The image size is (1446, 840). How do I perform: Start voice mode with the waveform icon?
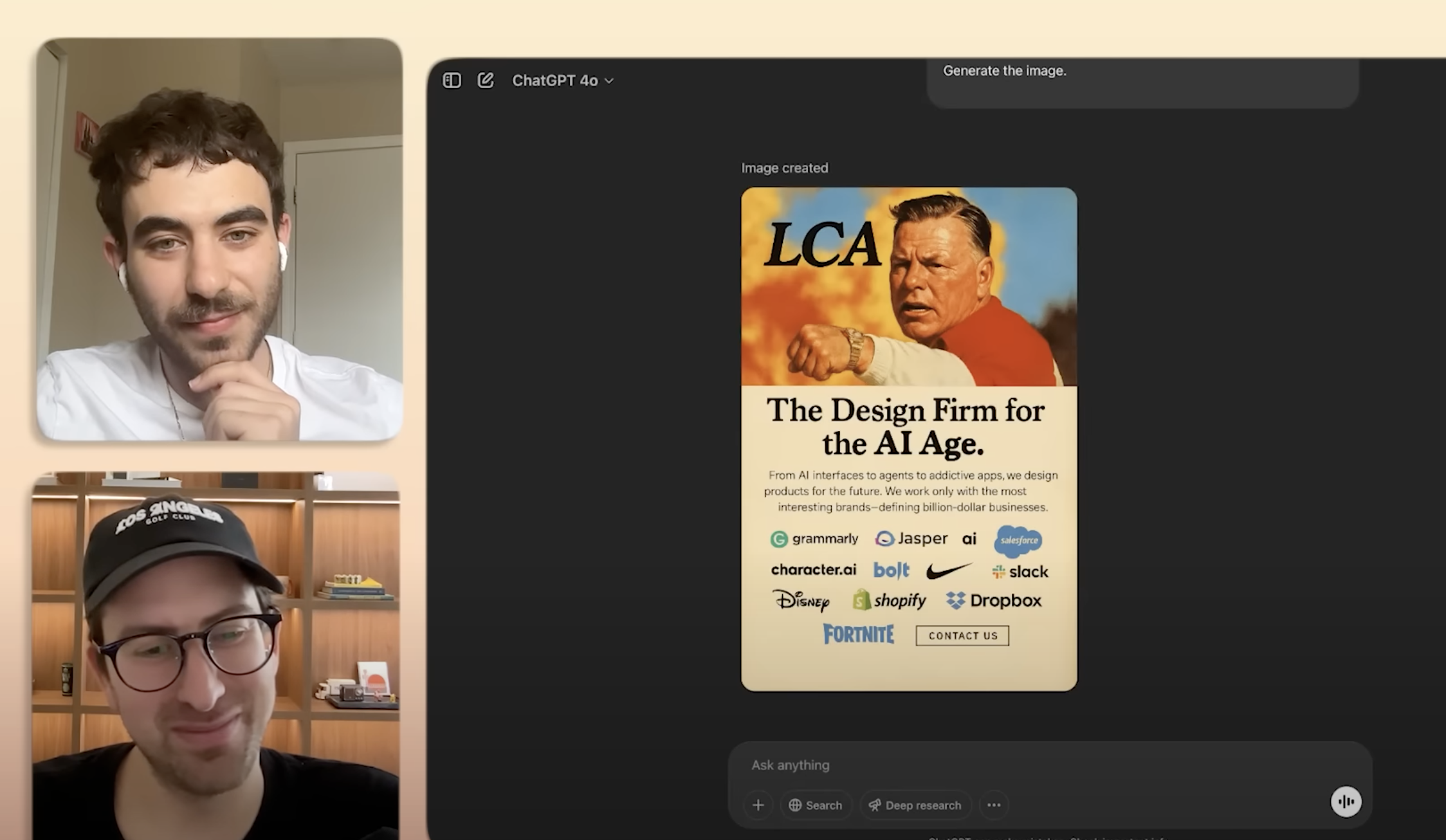pyautogui.click(x=1346, y=801)
